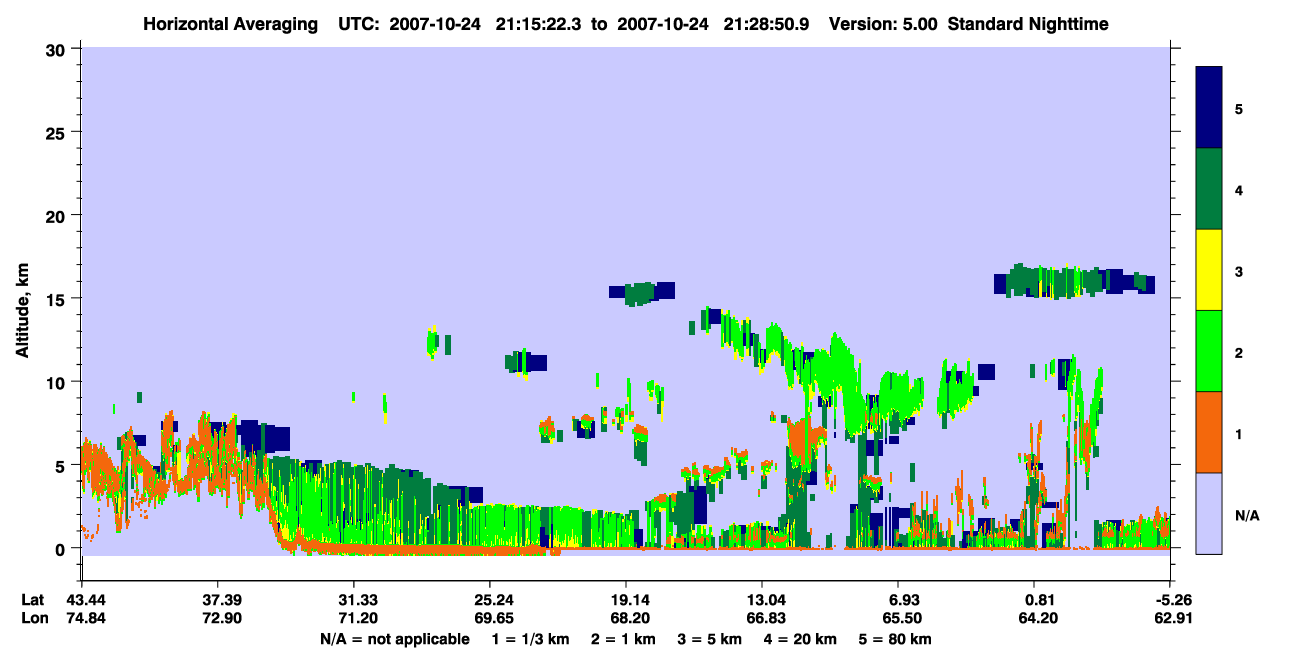Click the orange colorbar segment labeled 1
The height and width of the screenshot is (667, 1300).
(1209, 432)
